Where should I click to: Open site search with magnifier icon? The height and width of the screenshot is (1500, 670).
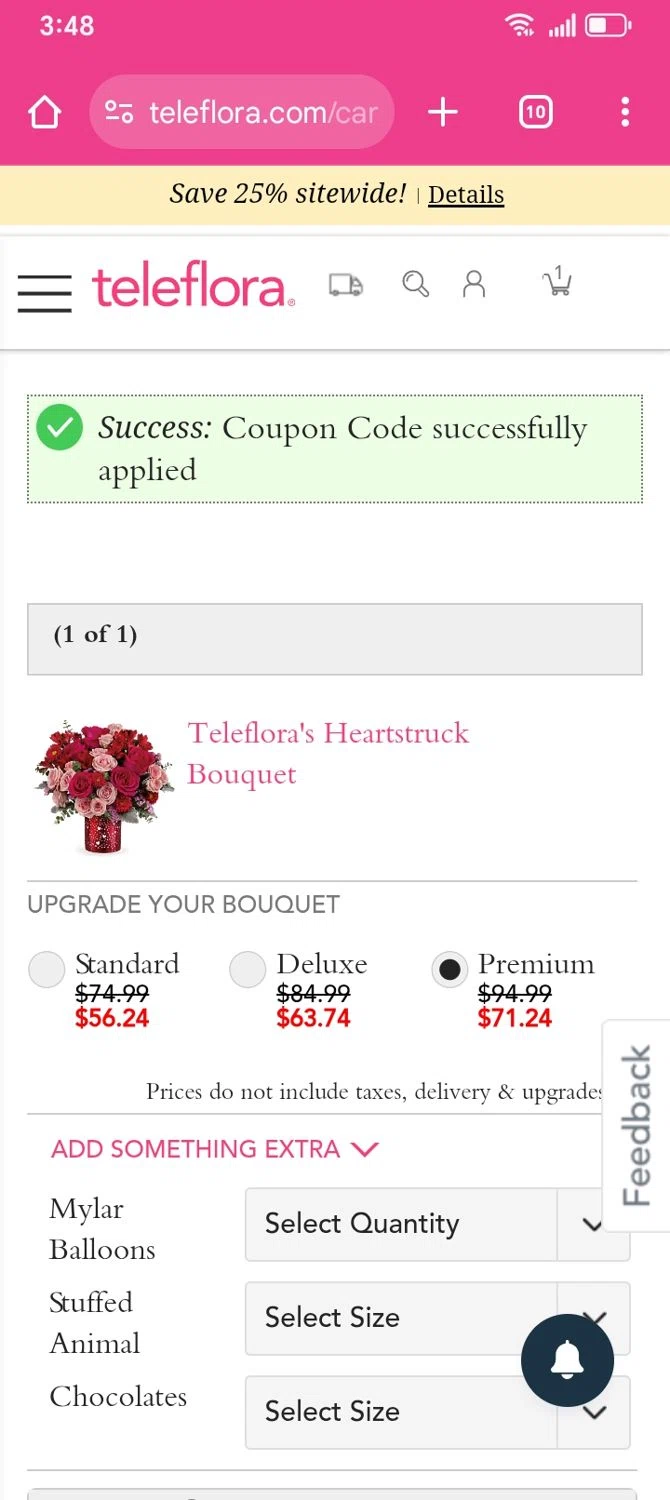pos(415,285)
